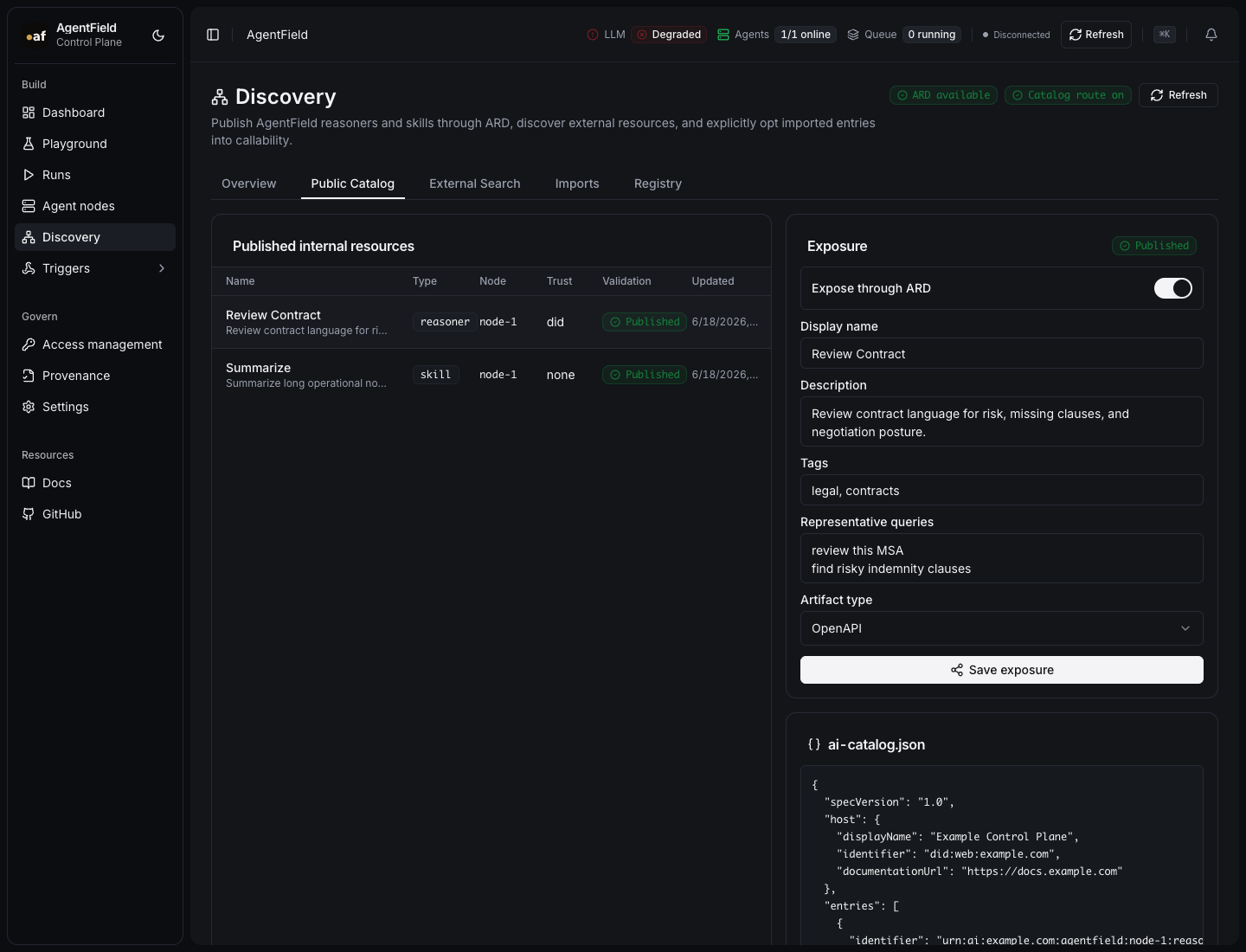Click the Validation column header
This screenshot has height=952, width=1246.
pyautogui.click(x=626, y=281)
